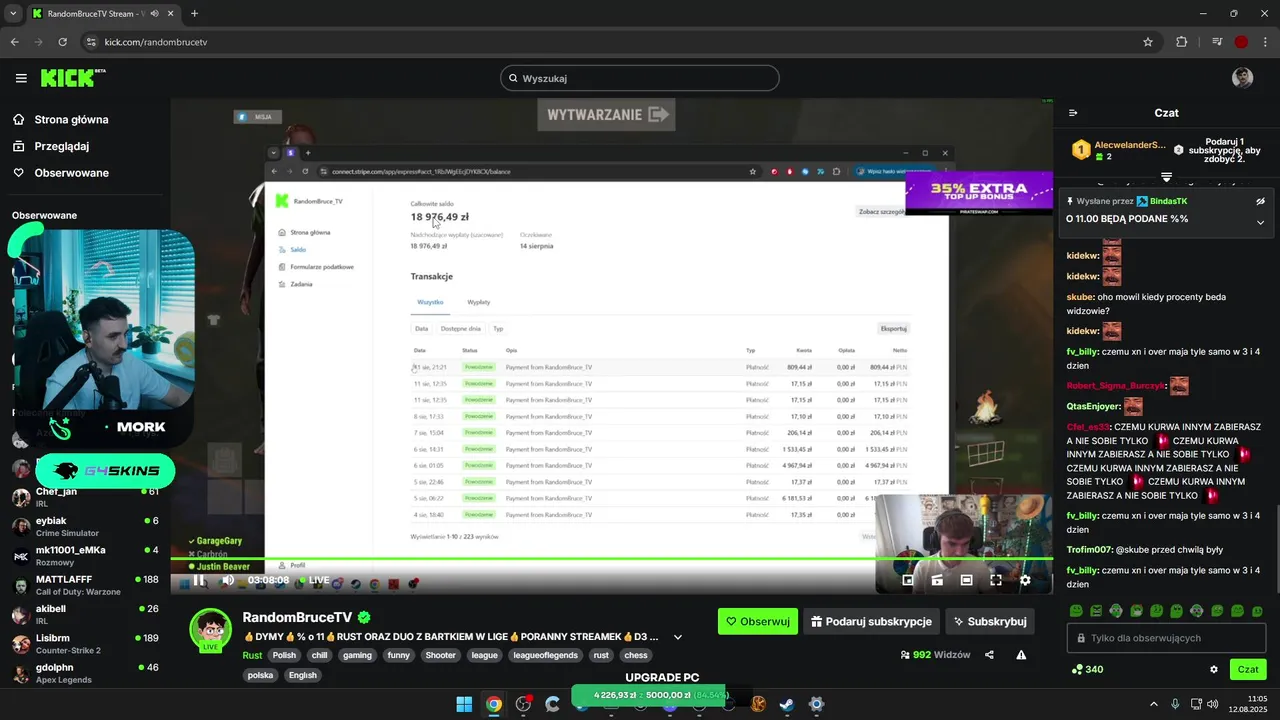Open the Kick hamburger sidebar menu
The height and width of the screenshot is (720, 1280).
[x=21, y=78]
